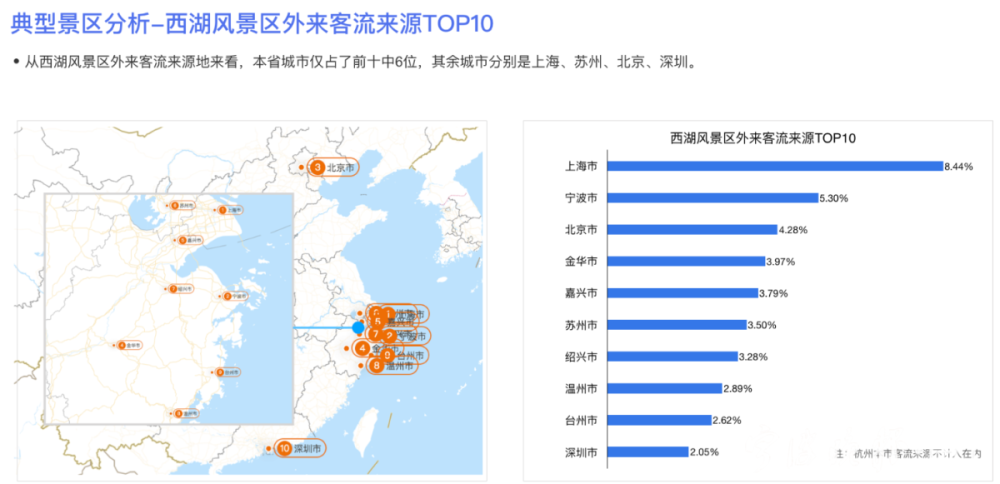Click the 苏州市 bar in the chart

[677, 325]
